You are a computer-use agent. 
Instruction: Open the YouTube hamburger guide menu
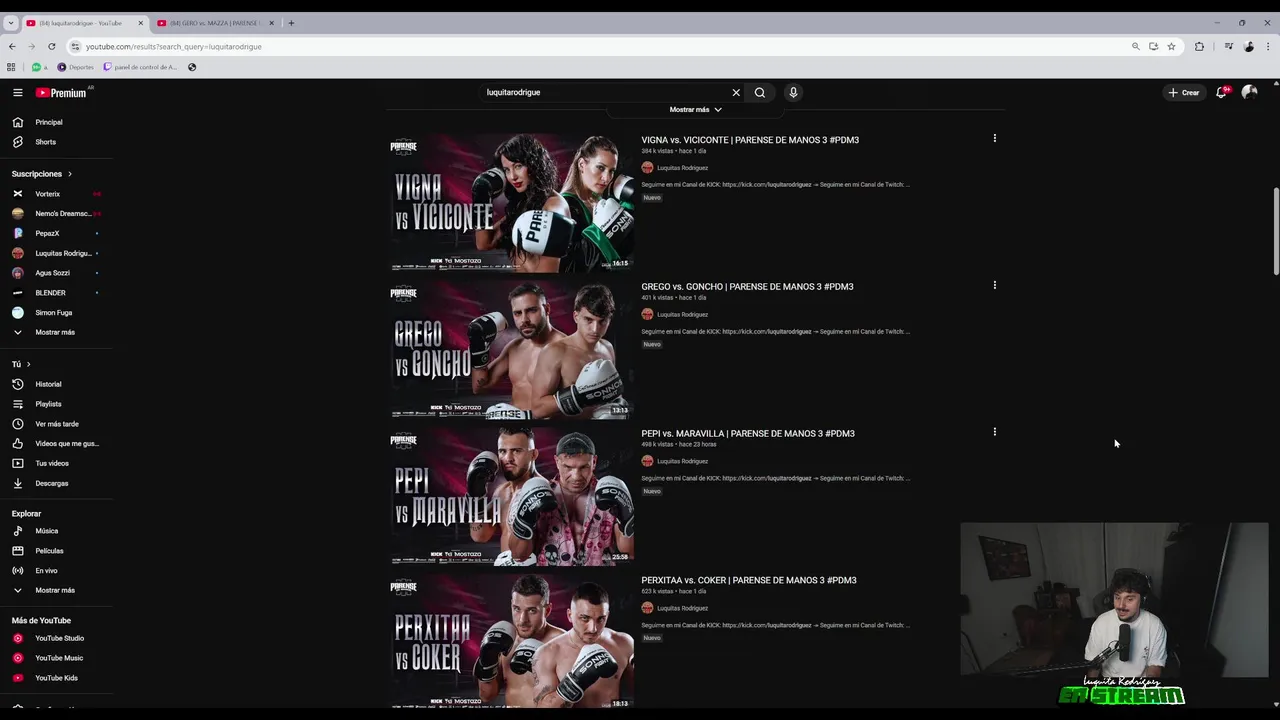17,92
